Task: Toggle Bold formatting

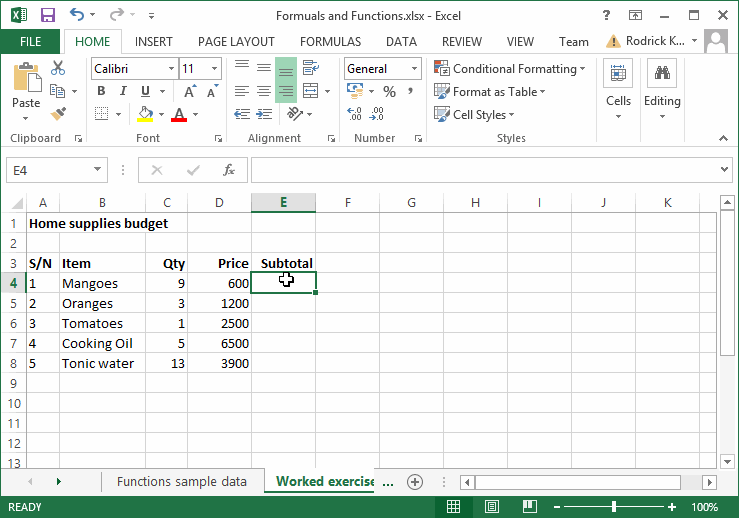Action: point(101,92)
